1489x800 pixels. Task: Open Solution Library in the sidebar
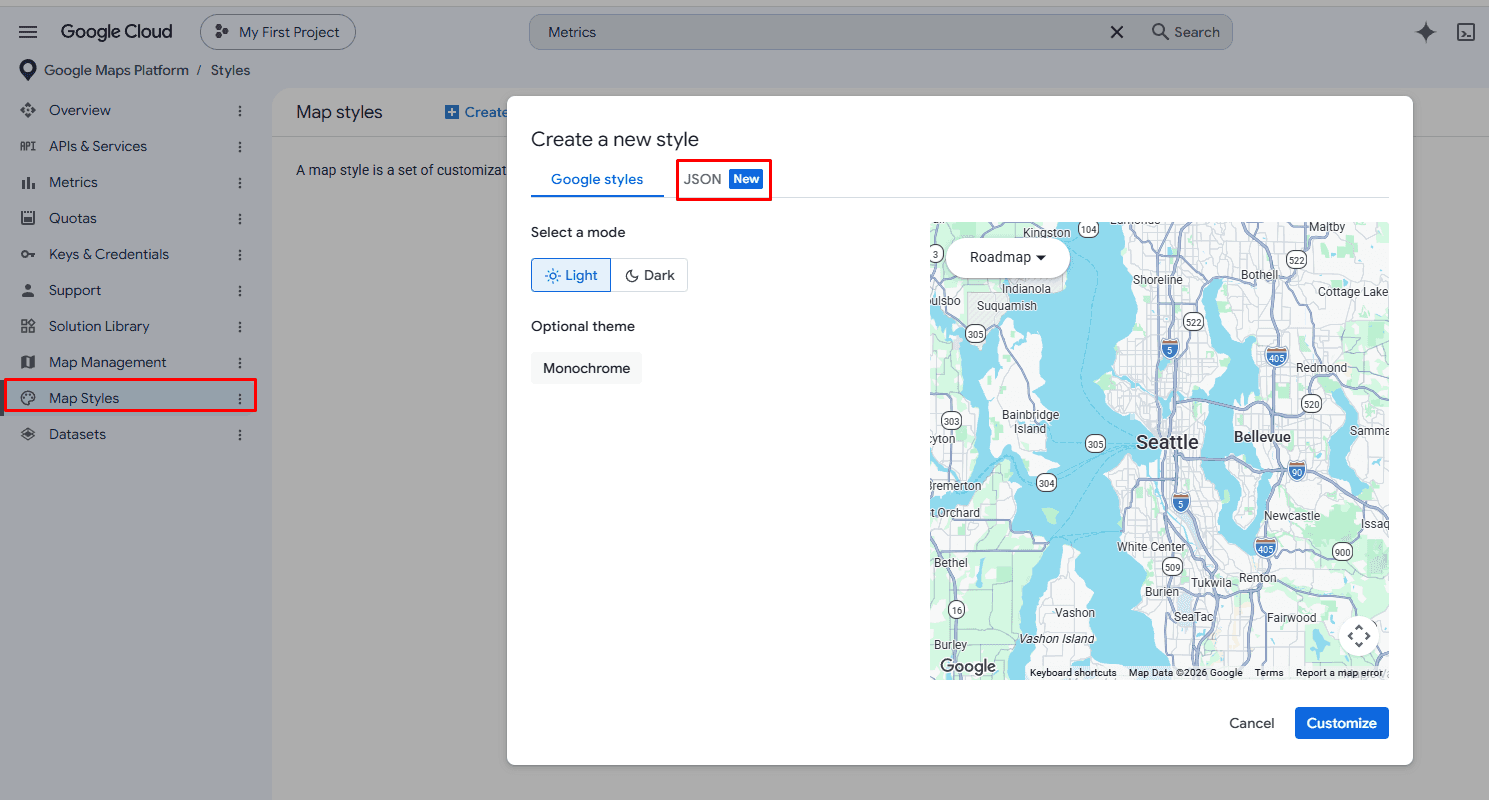[99, 326]
